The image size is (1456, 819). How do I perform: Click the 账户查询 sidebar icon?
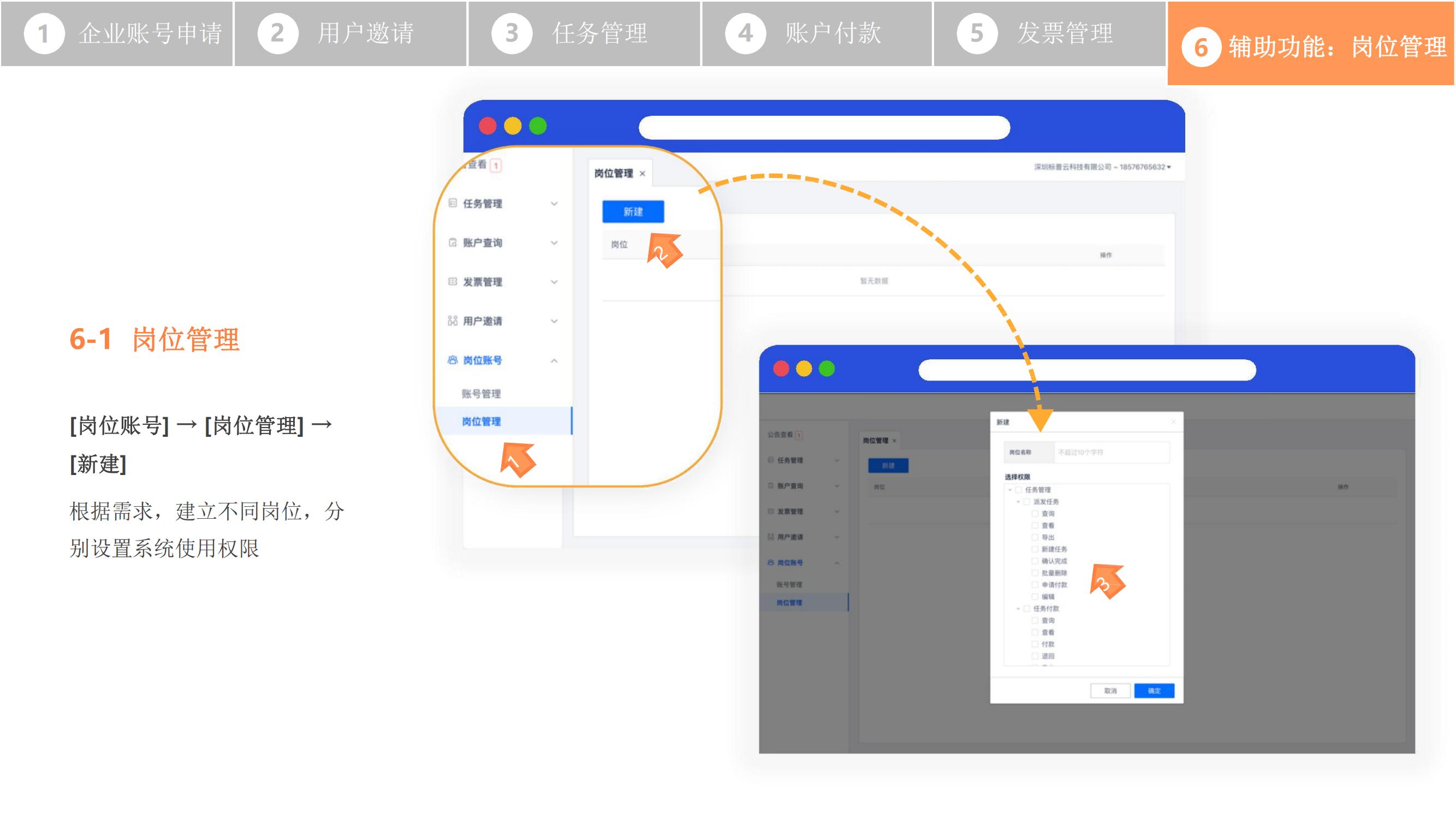[x=452, y=242]
